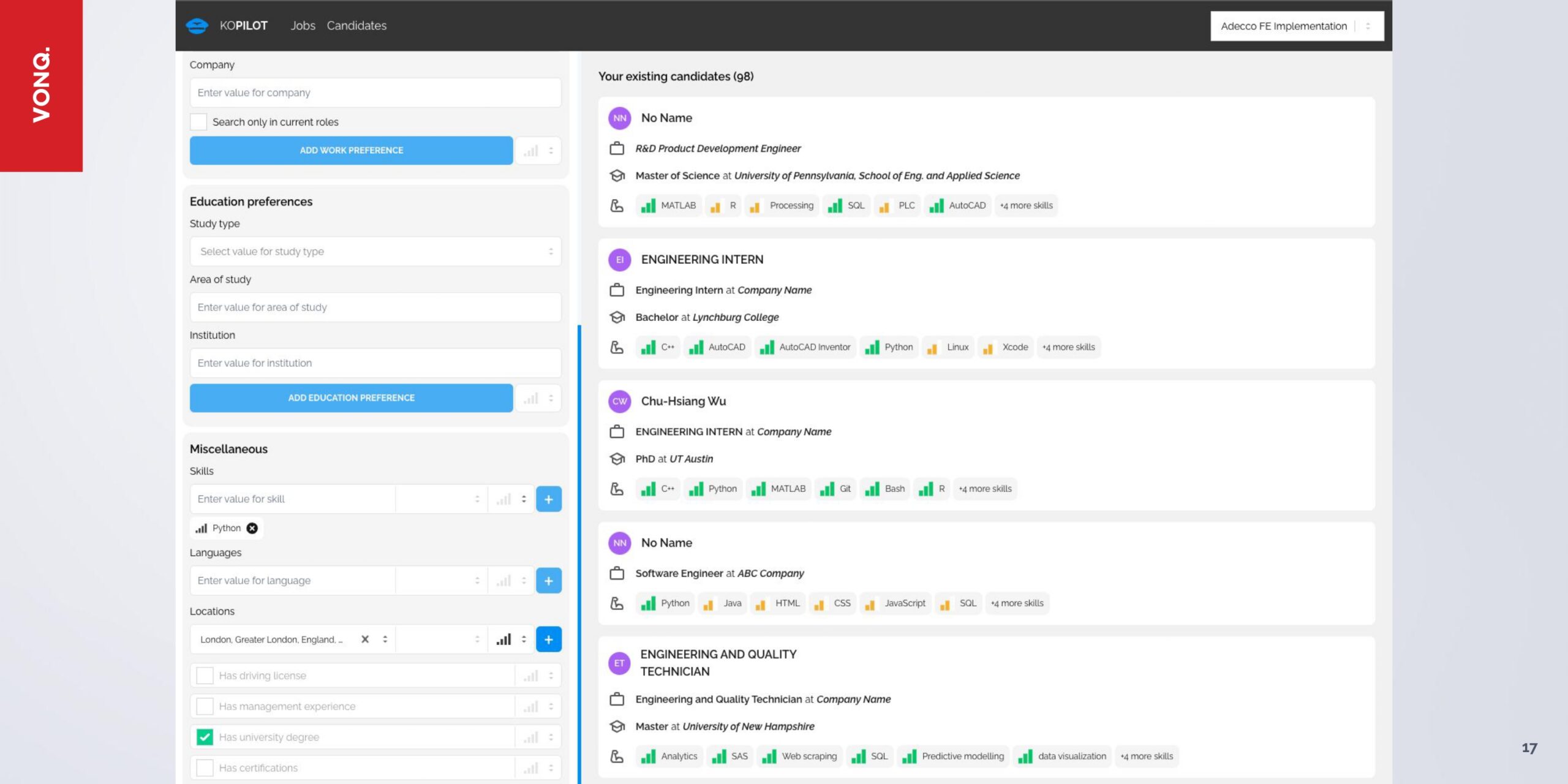Switch to the Candidates tab
Screen dimensions: 1568x784
356,25
